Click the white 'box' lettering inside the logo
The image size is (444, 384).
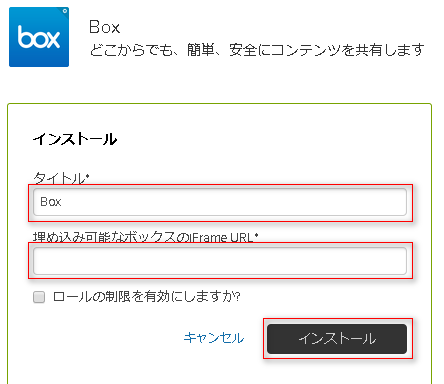click(39, 37)
